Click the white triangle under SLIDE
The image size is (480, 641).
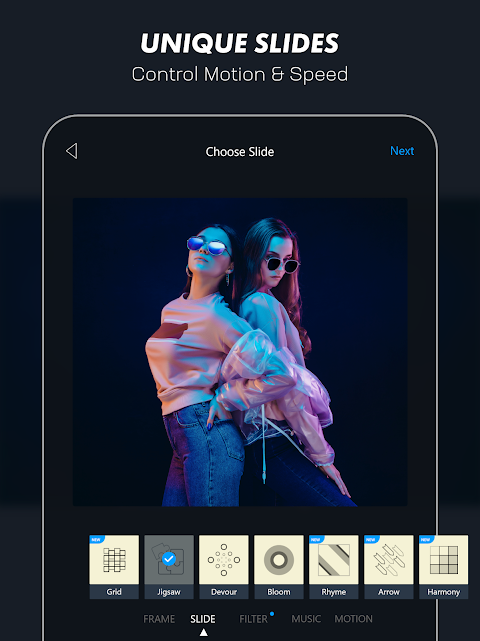tap(203, 633)
